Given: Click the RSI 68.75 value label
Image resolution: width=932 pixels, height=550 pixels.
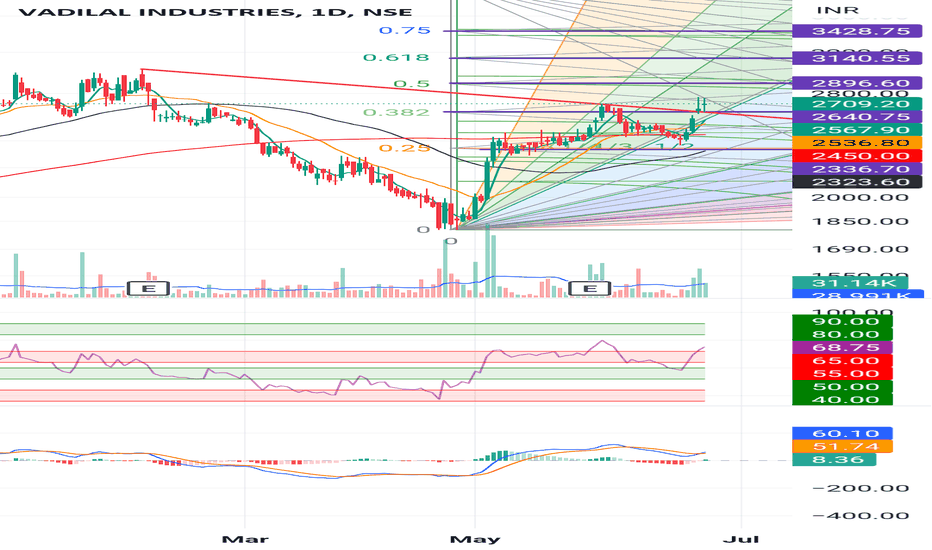Looking at the screenshot, I should tap(842, 348).
